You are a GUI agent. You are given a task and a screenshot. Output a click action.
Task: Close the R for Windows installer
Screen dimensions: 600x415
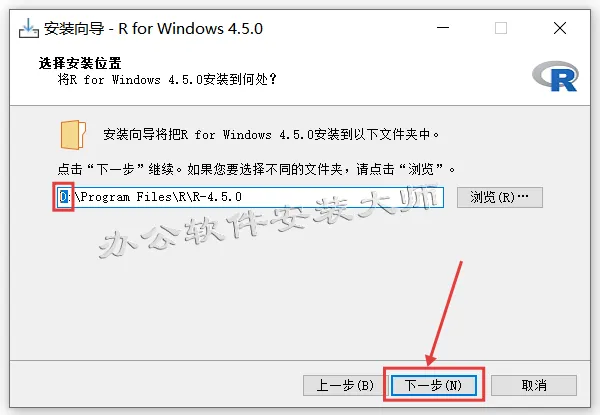coord(560,28)
